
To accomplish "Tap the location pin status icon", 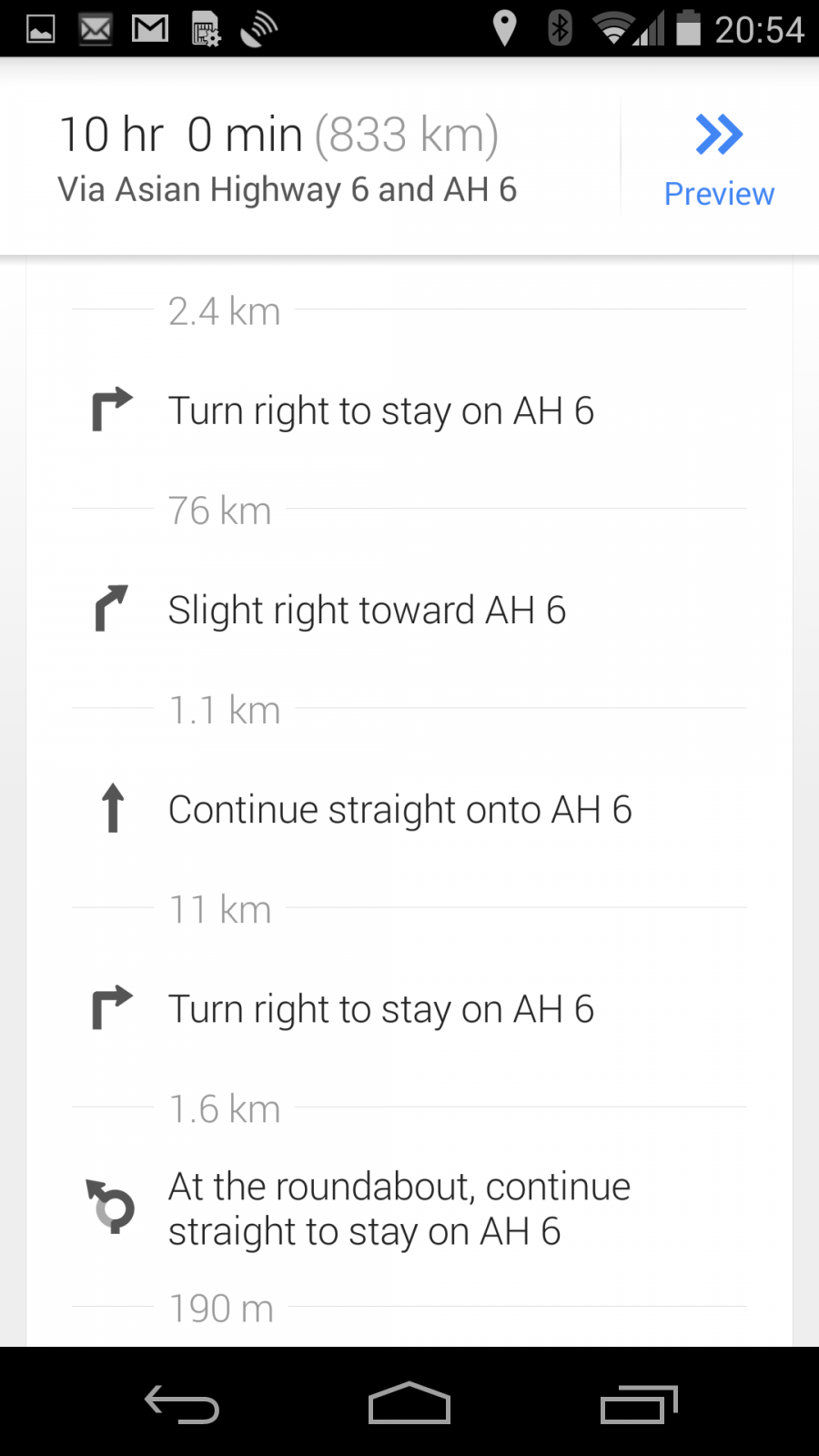I will 504,28.
